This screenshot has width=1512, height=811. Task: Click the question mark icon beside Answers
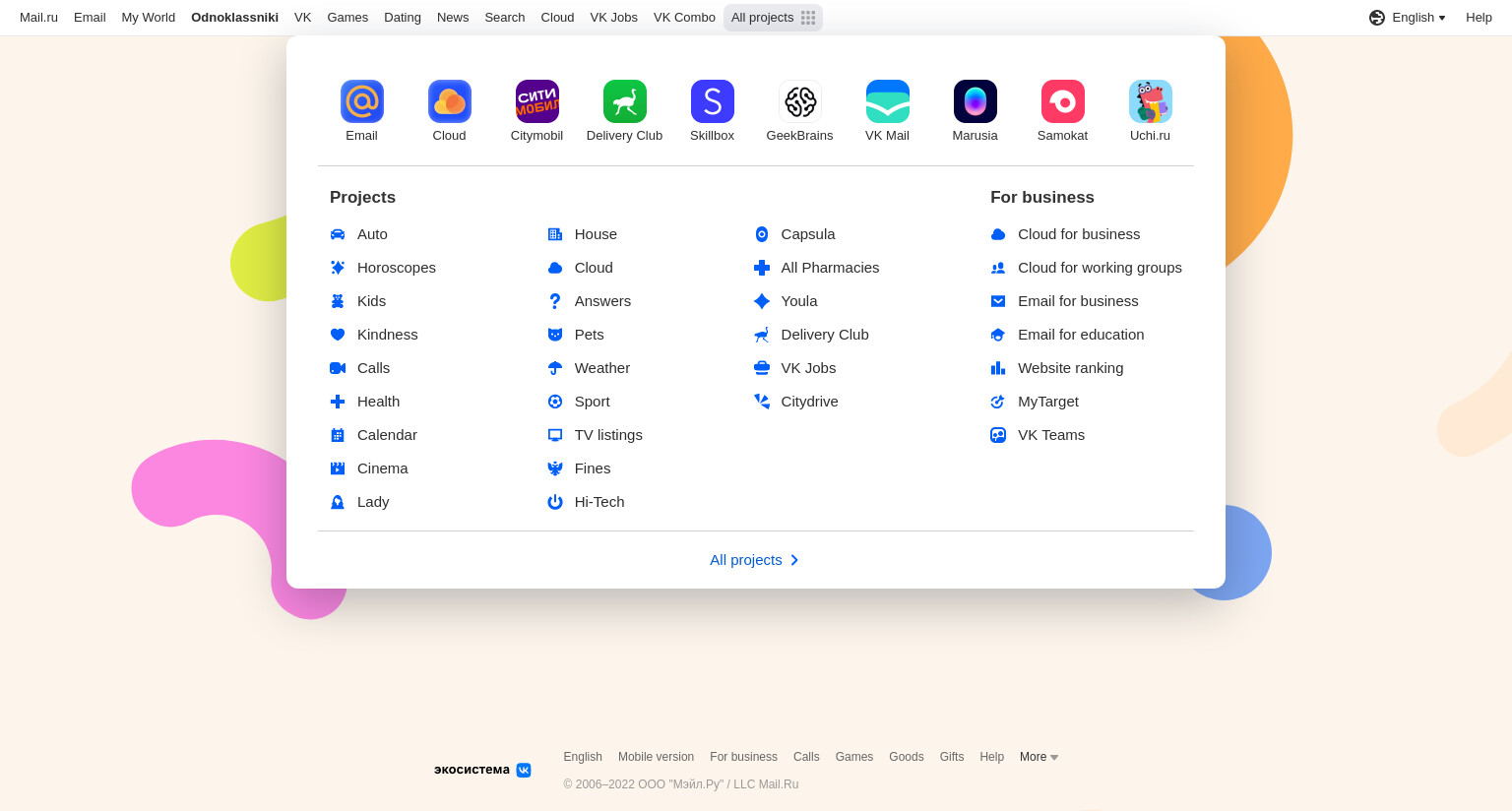(x=555, y=301)
